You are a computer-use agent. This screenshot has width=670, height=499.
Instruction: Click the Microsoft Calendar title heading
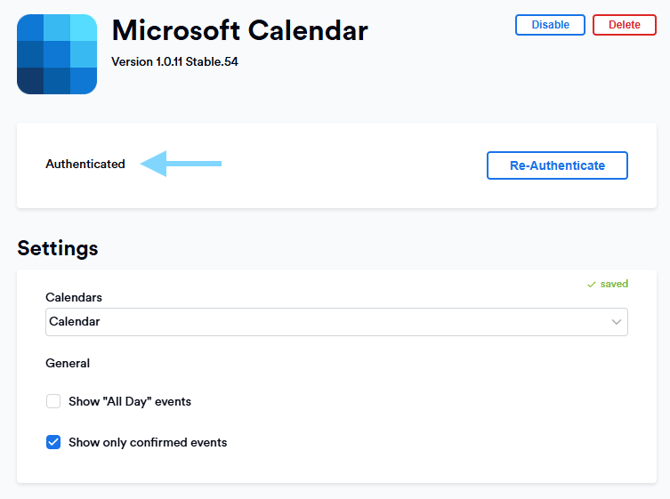(x=240, y=31)
